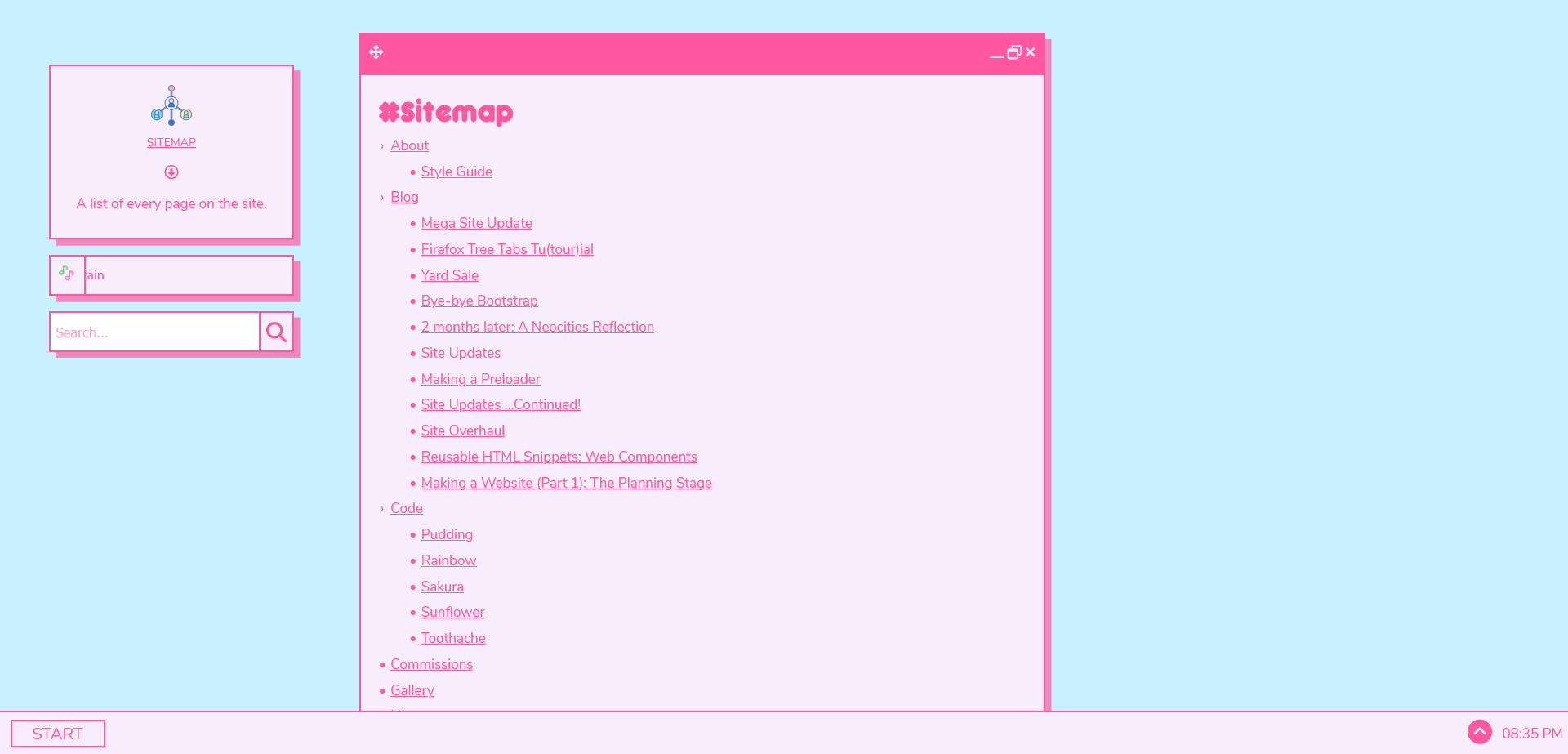1568x754 pixels.
Task: Open the Mega Site Update blog post
Action: [476, 223]
